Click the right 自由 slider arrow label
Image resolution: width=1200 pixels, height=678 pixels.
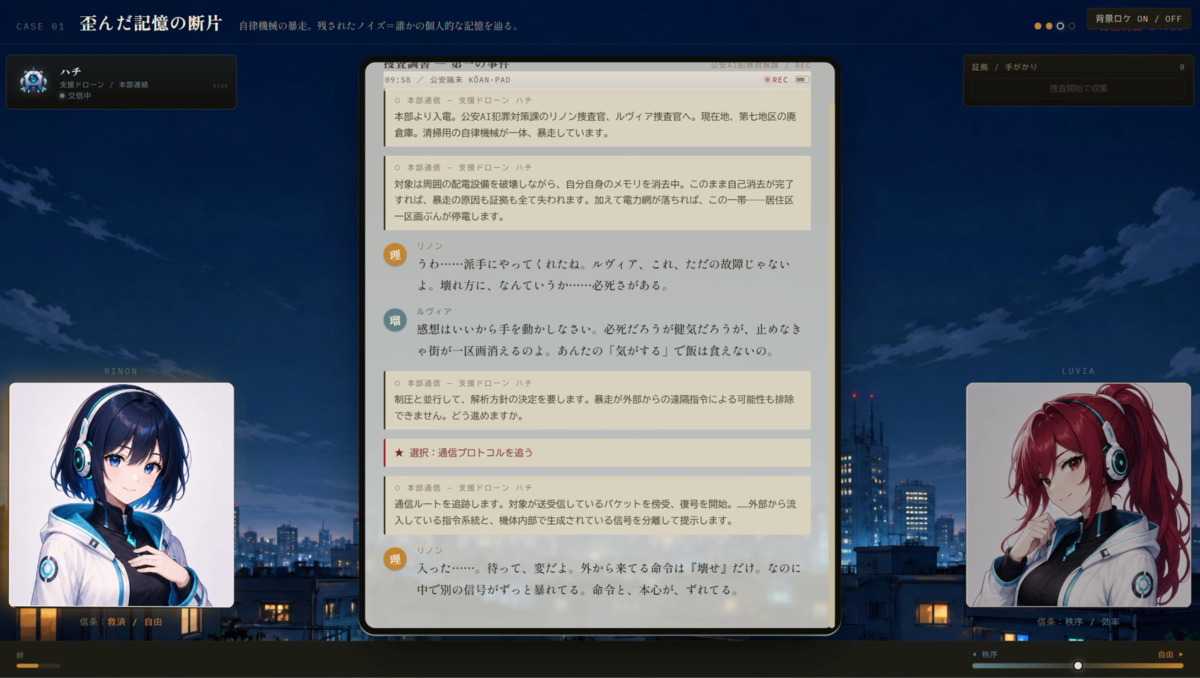click(x=1170, y=654)
